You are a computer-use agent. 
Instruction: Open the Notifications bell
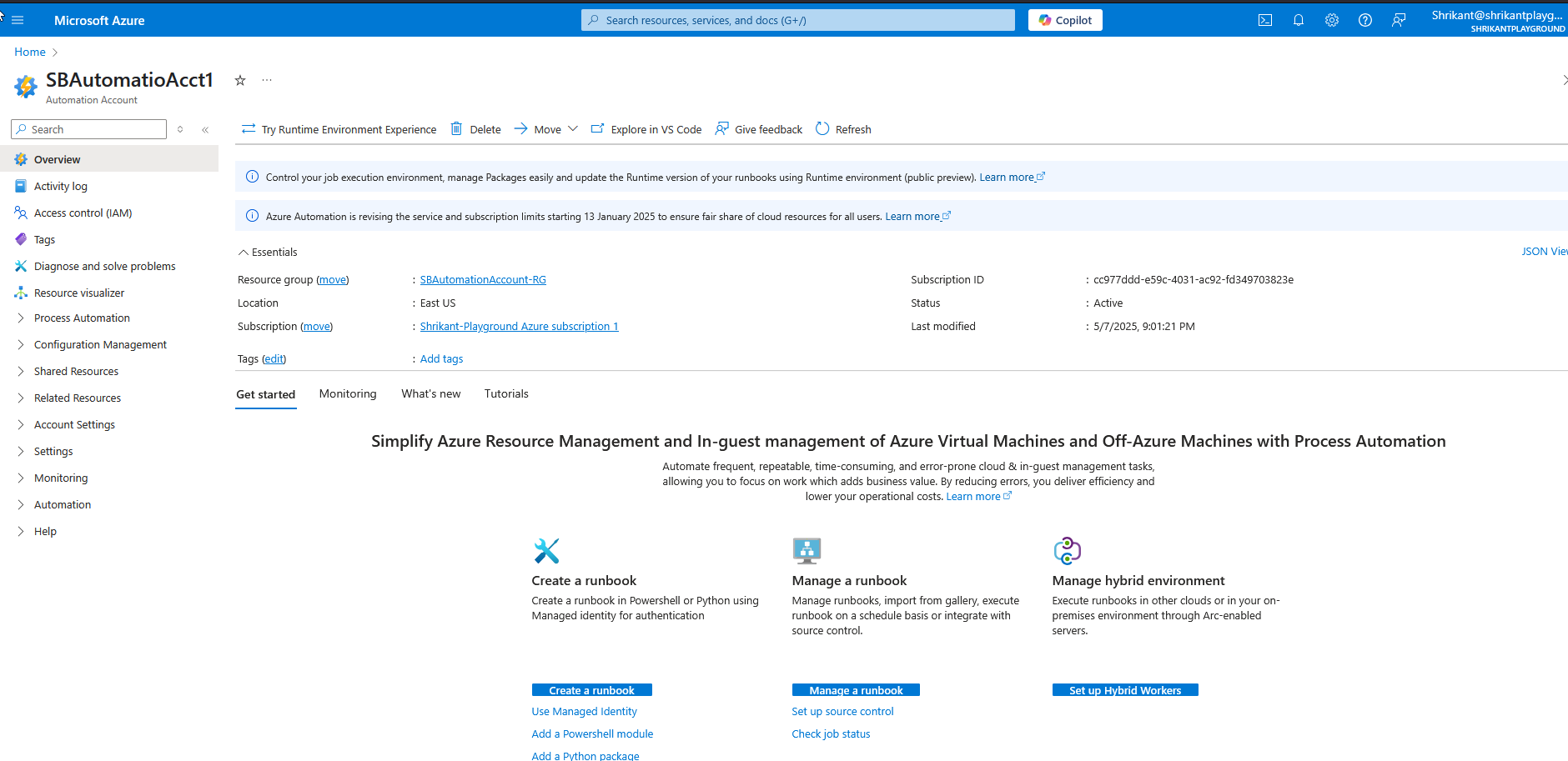(x=1298, y=19)
